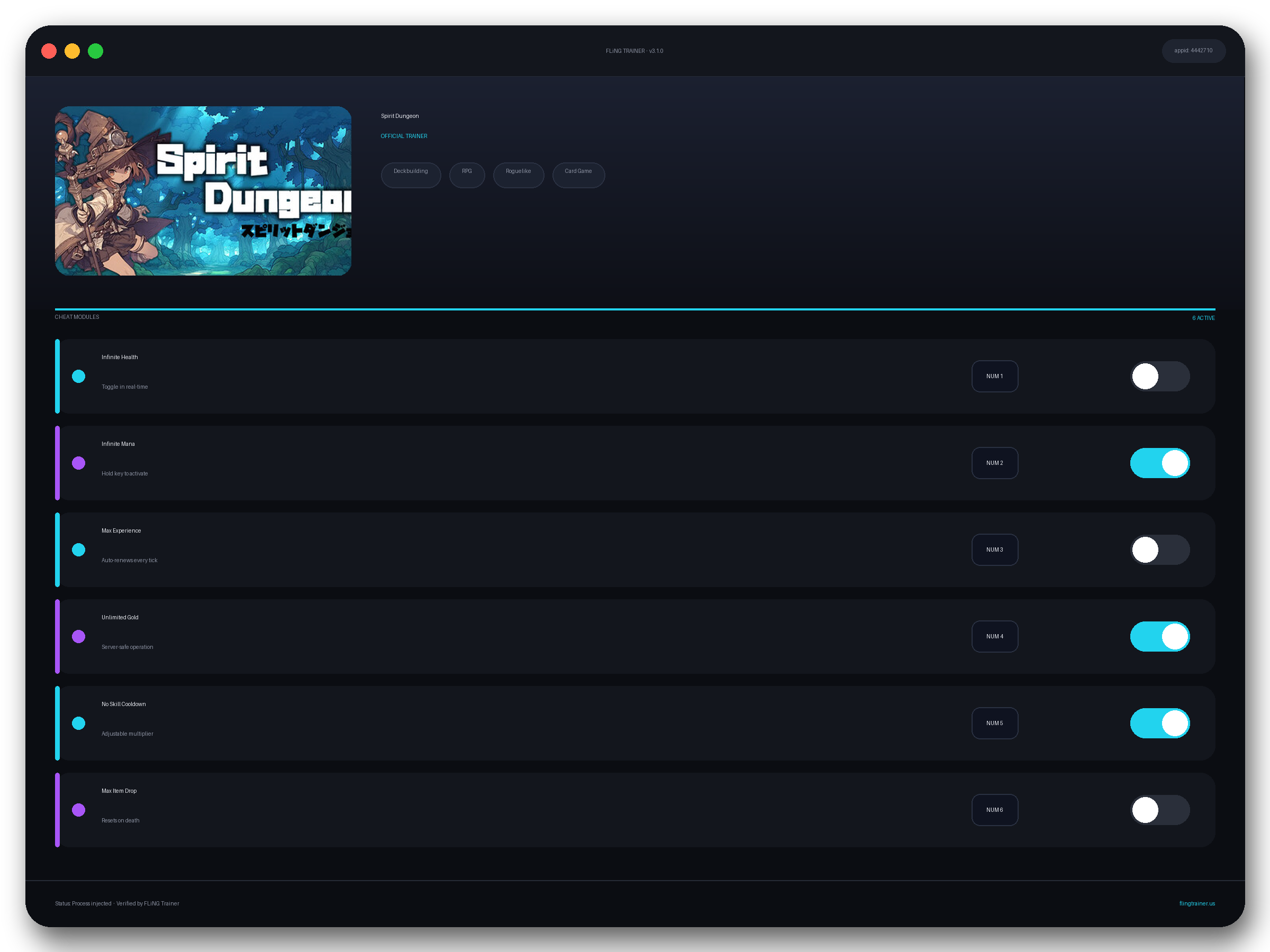Select the NUM 3 hotkey button
This screenshot has width=1270, height=952.
(x=994, y=550)
